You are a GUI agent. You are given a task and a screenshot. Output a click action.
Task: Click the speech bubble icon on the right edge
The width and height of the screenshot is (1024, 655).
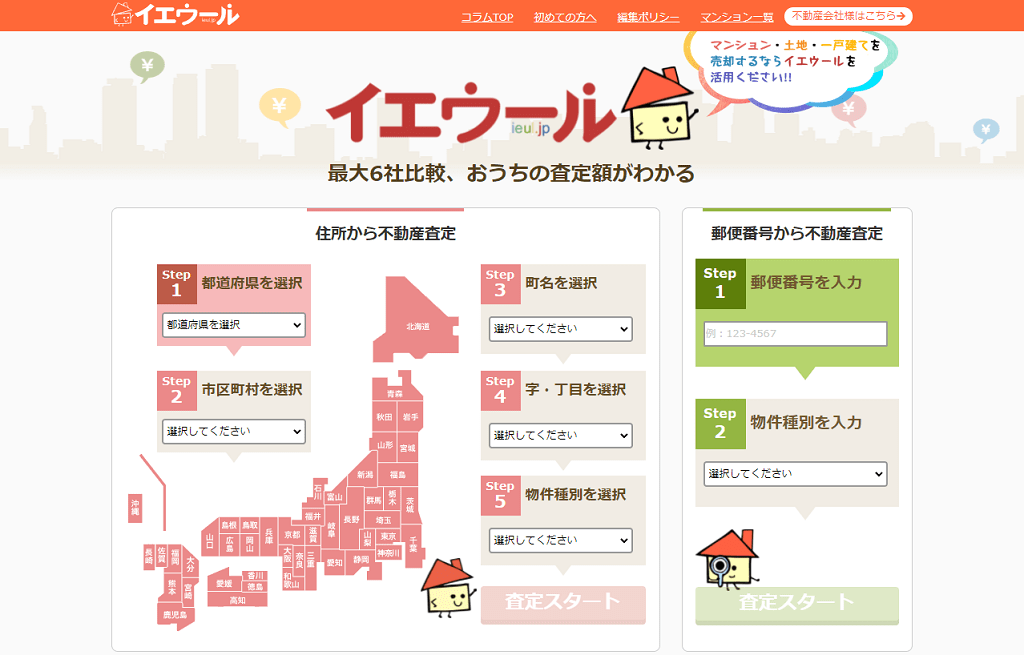click(989, 128)
